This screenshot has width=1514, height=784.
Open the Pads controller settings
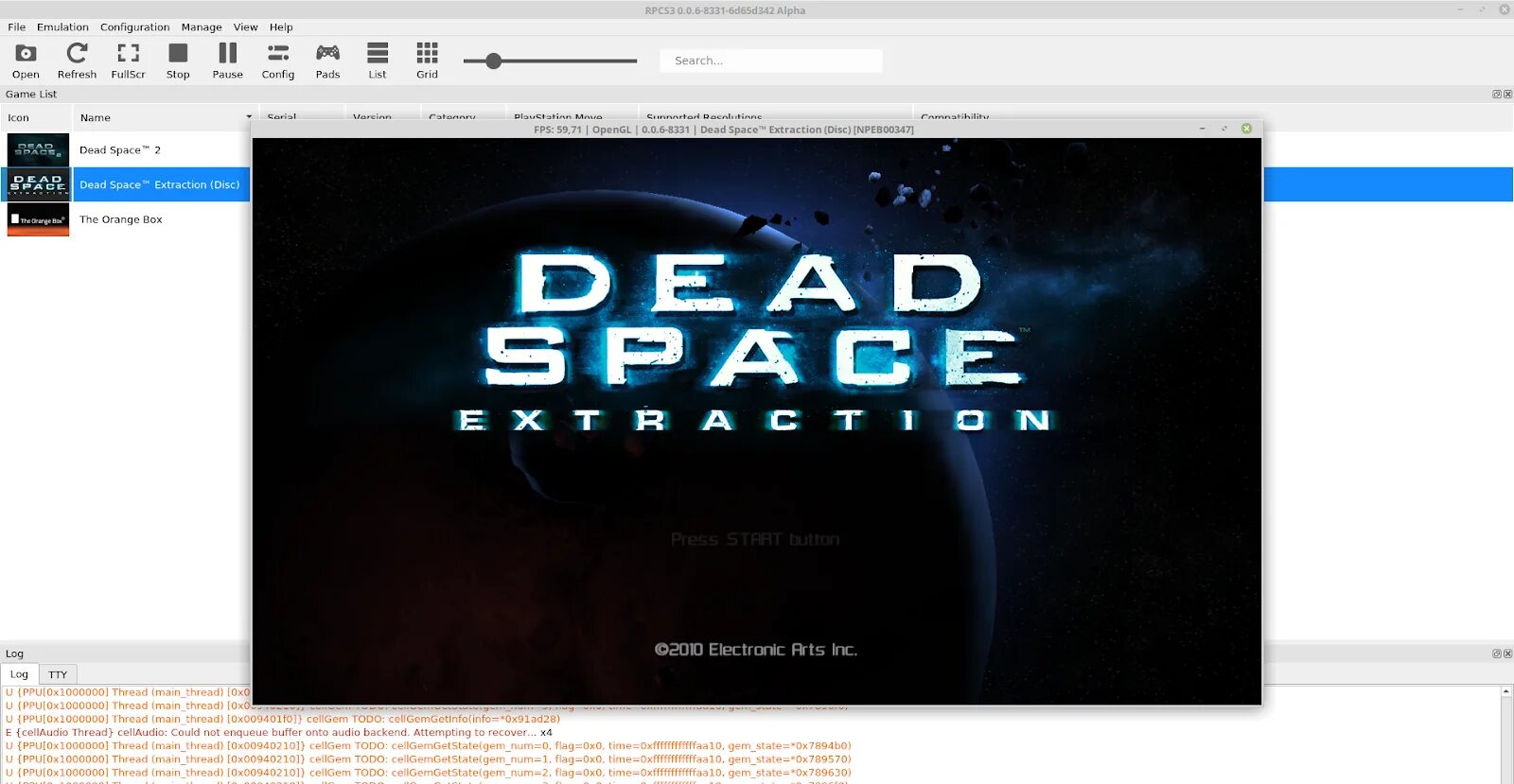point(327,61)
